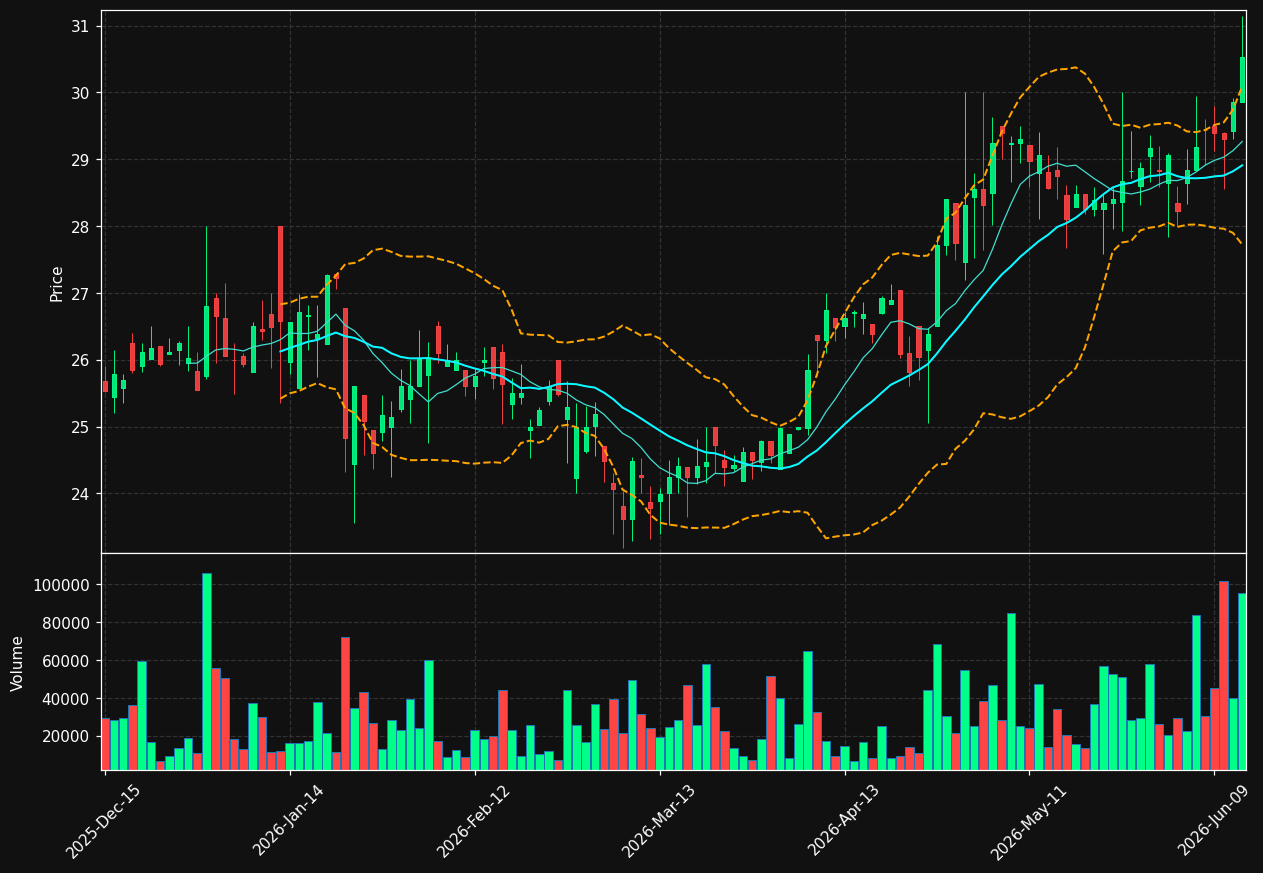The width and height of the screenshot is (1263, 873).
Task: Click the 26 price tick label
Action: coord(80,360)
